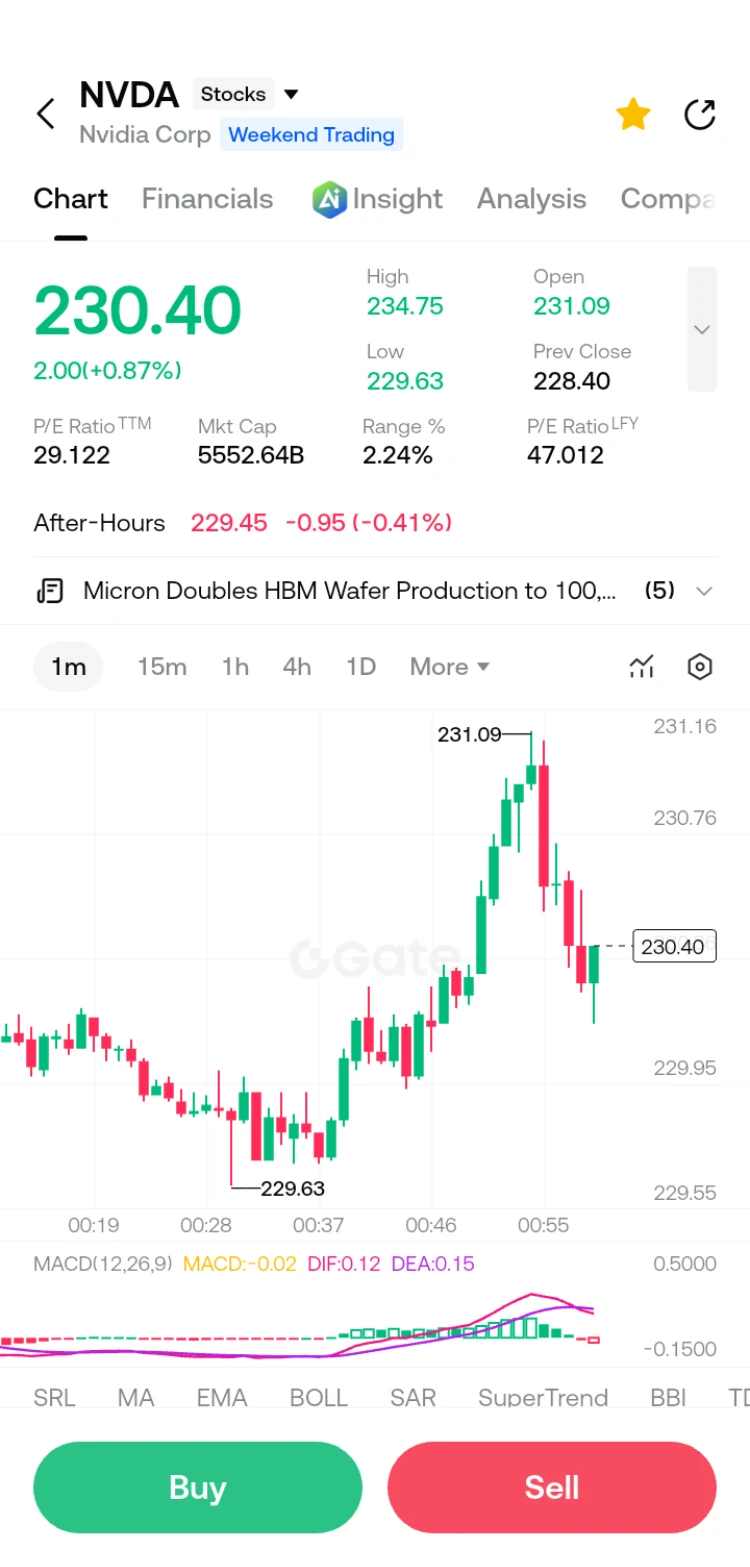Select the MA indicator
Screen dimensions: 750x1567
tap(136, 1397)
